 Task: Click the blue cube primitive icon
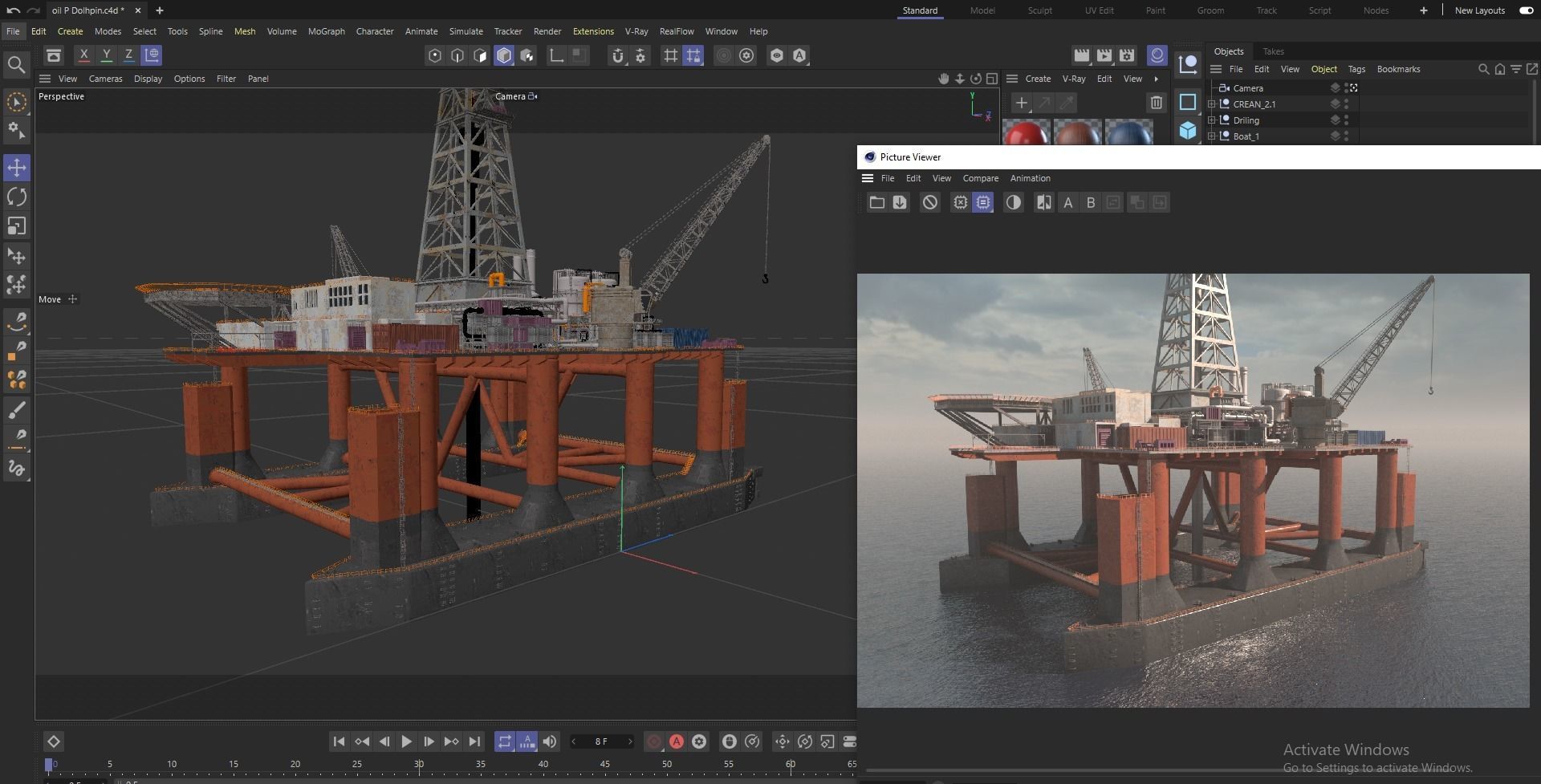point(1188,130)
